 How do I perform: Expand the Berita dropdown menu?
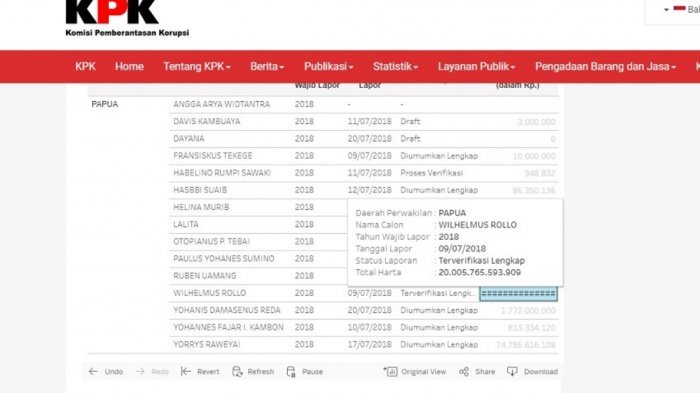pyautogui.click(x=267, y=67)
